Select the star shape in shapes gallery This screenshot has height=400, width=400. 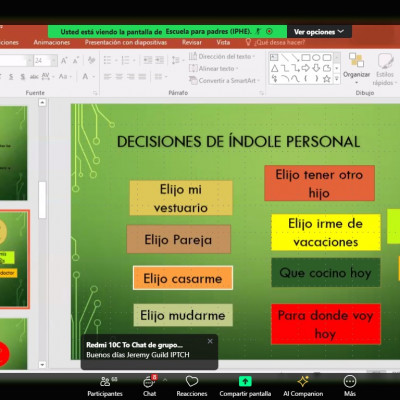(327, 79)
